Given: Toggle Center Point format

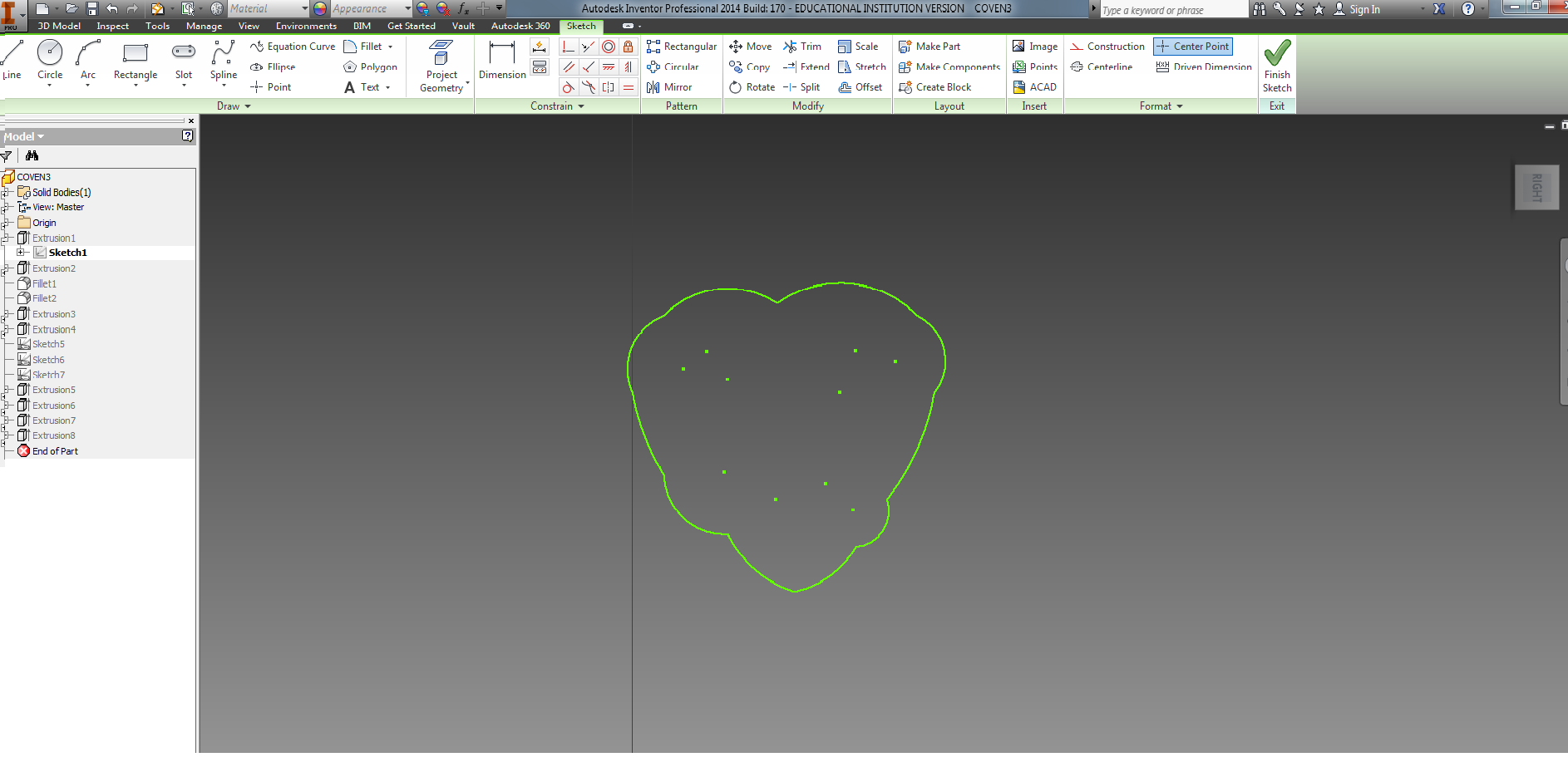Looking at the screenshot, I should [x=1193, y=47].
